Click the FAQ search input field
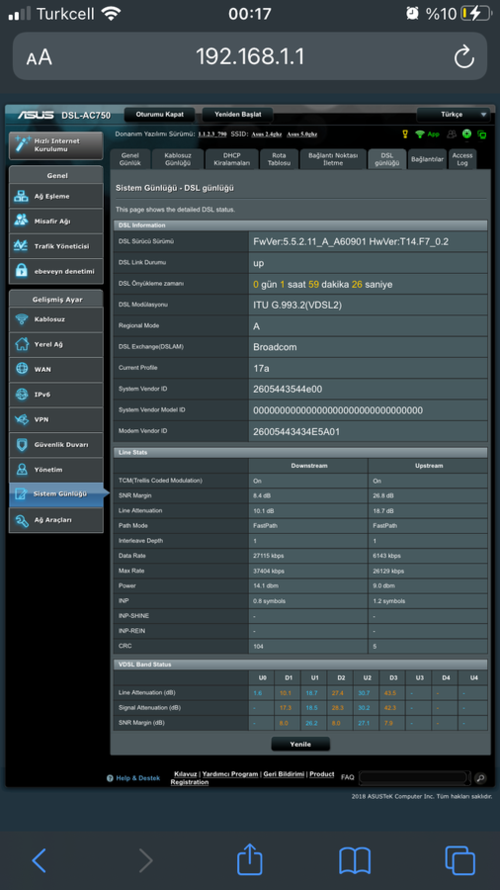The width and height of the screenshot is (500, 890). click(x=414, y=778)
